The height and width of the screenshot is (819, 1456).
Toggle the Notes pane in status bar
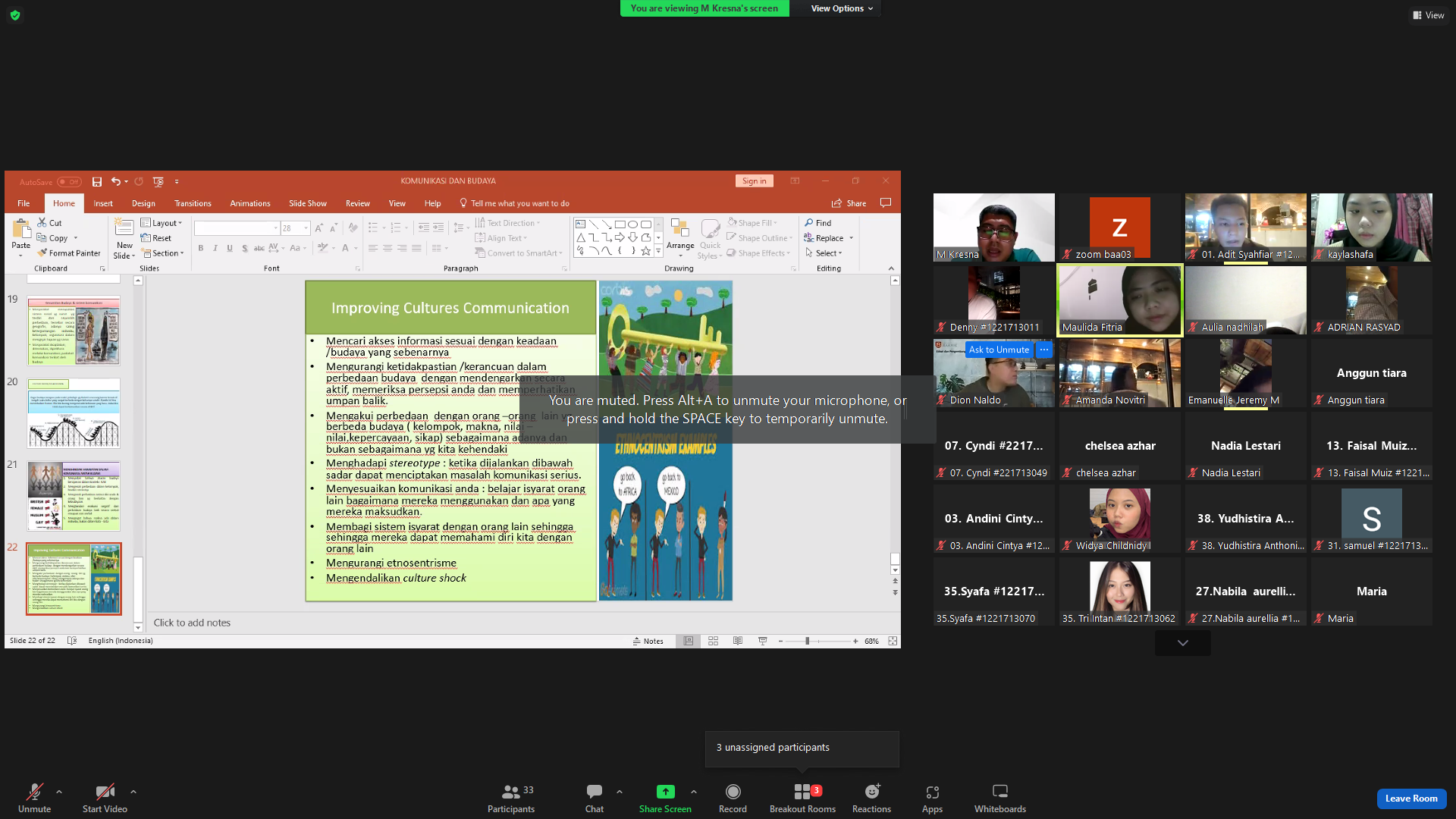click(x=648, y=641)
